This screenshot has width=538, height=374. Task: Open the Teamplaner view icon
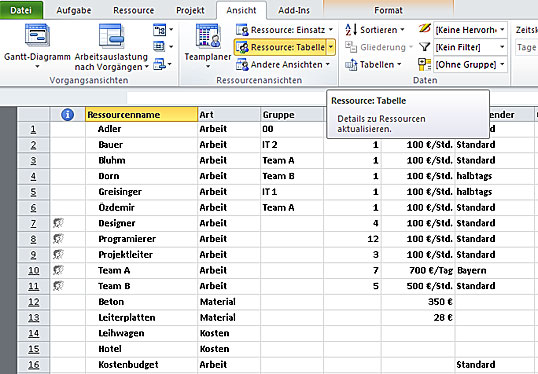pos(208,36)
